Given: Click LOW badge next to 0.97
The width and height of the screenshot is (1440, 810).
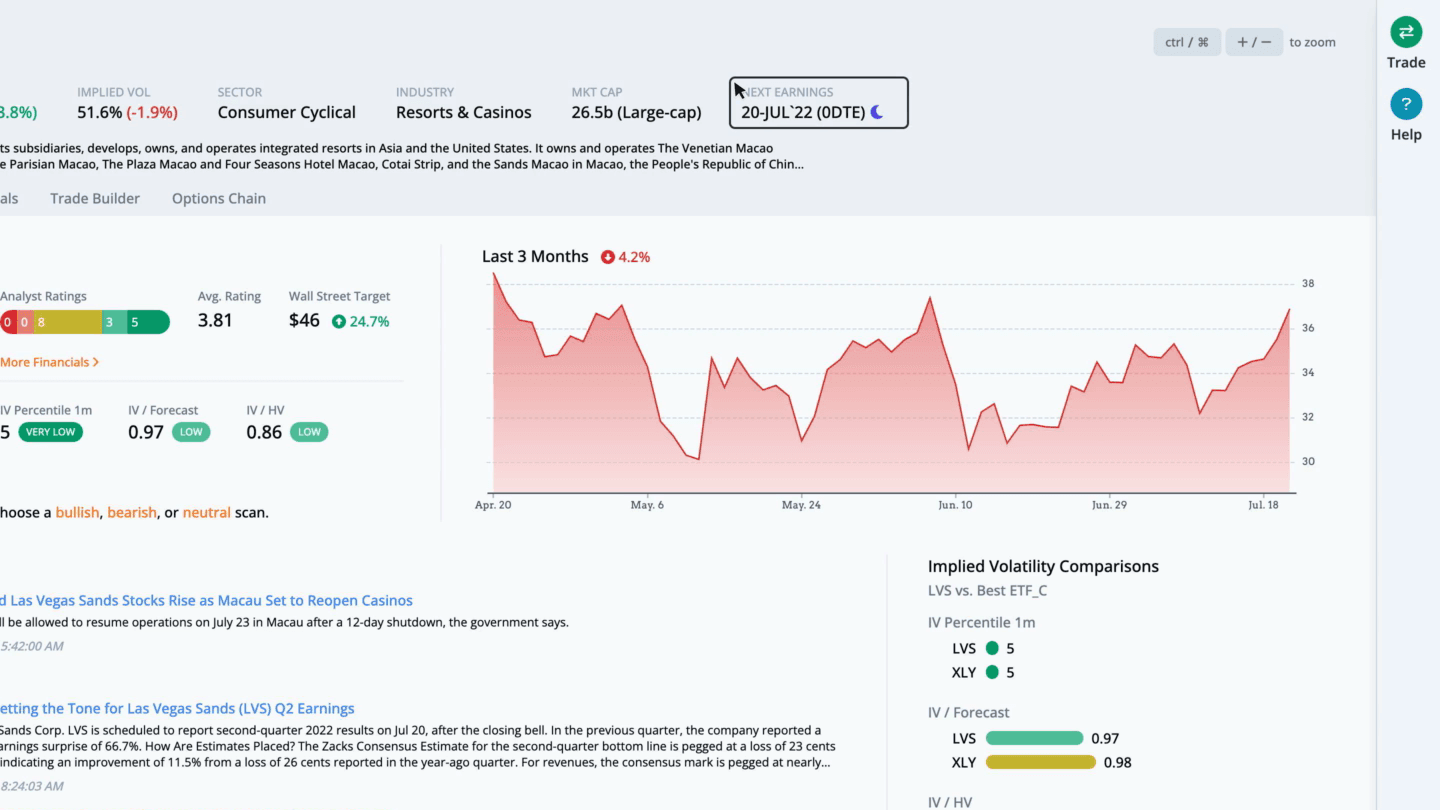Looking at the screenshot, I should click(x=191, y=432).
